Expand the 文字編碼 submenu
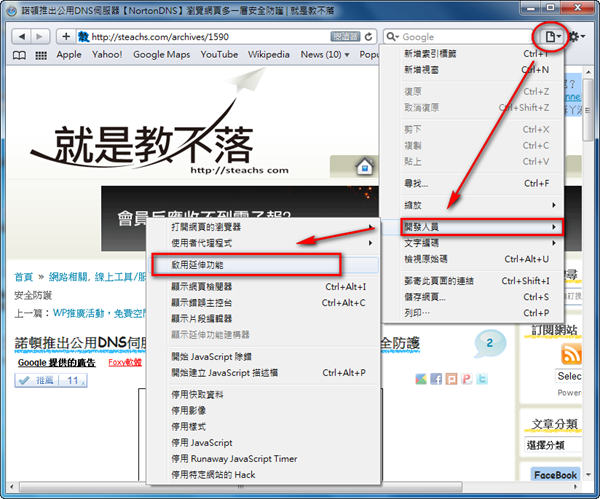The image size is (600, 499). (481, 243)
